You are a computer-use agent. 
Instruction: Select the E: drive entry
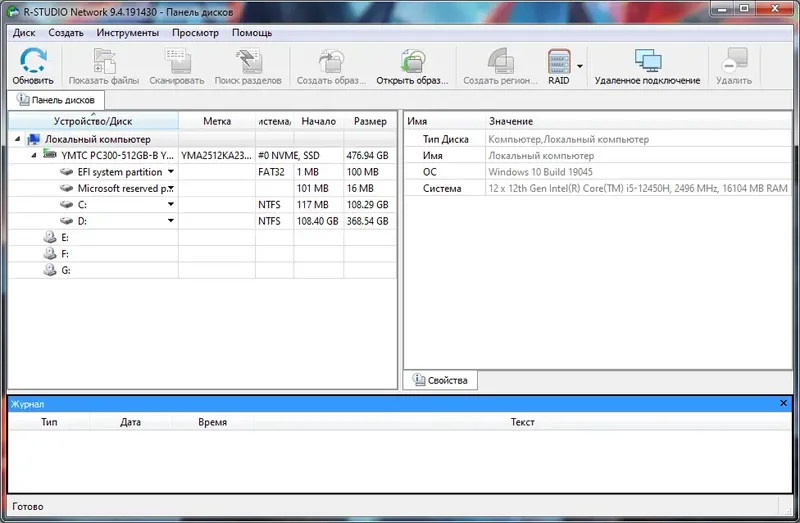point(65,237)
